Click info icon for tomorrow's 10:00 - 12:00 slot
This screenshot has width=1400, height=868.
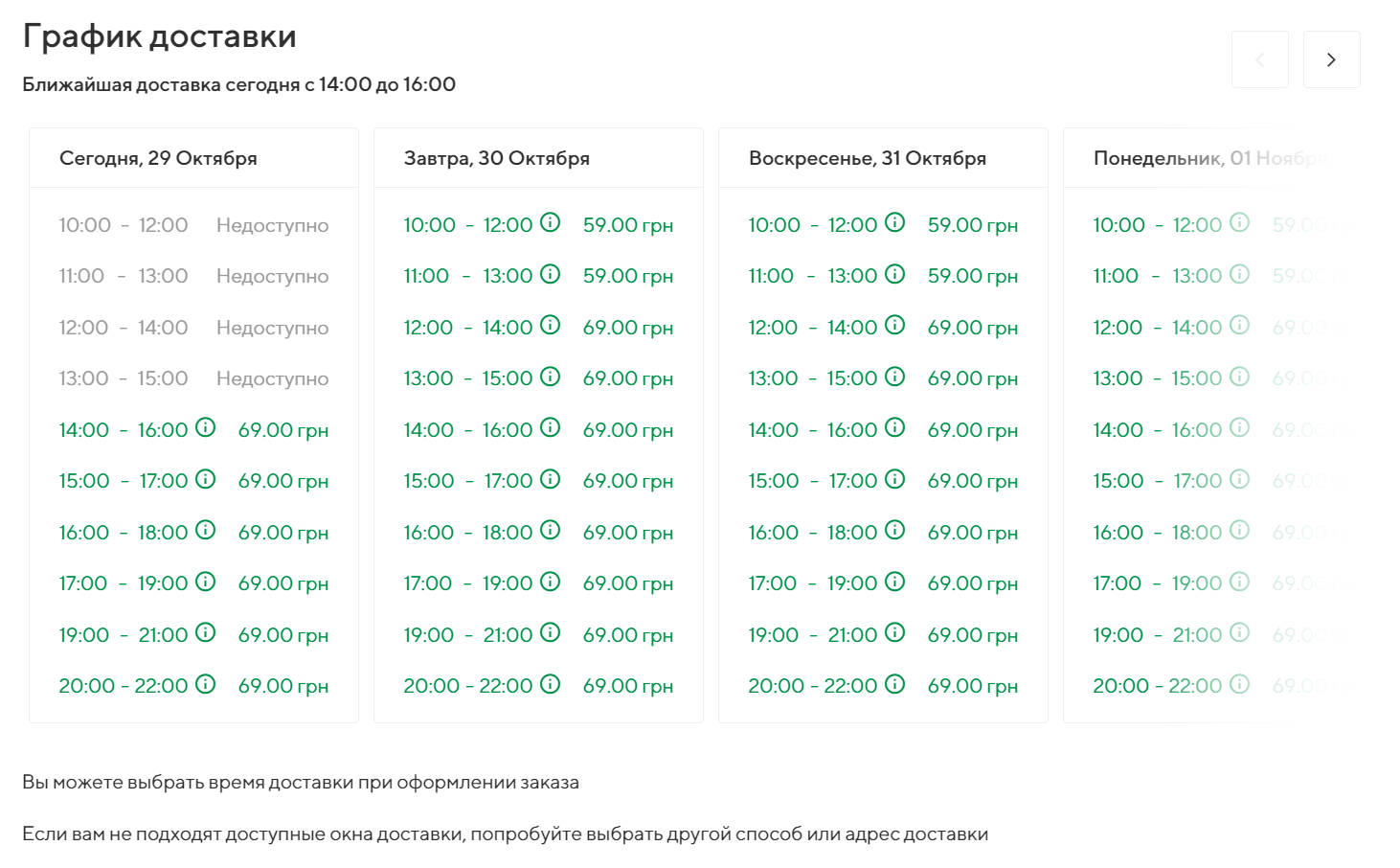click(x=550, y=222)
